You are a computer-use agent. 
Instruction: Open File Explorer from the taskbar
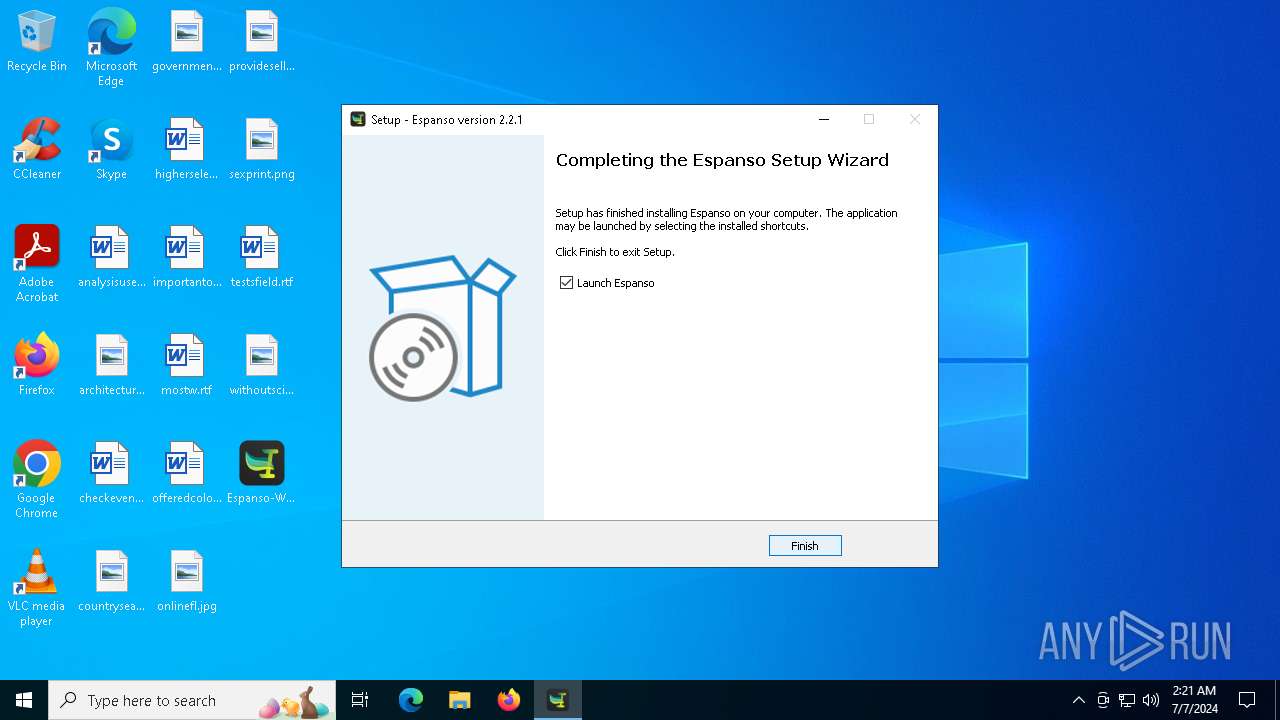[x=460, y=700]
